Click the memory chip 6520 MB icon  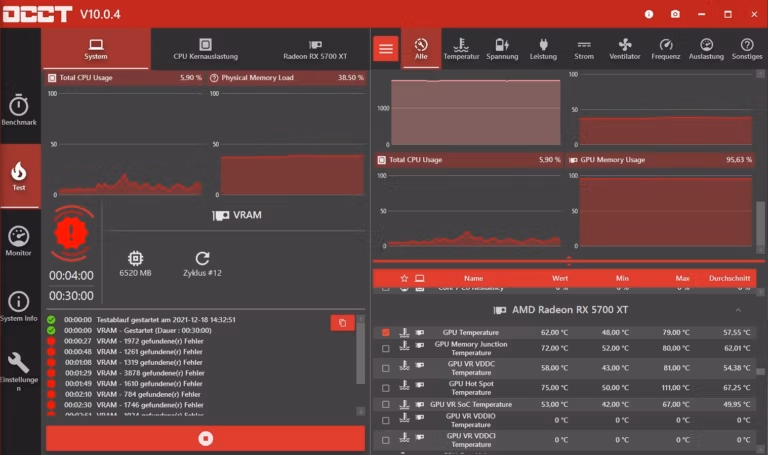(135, 258)
